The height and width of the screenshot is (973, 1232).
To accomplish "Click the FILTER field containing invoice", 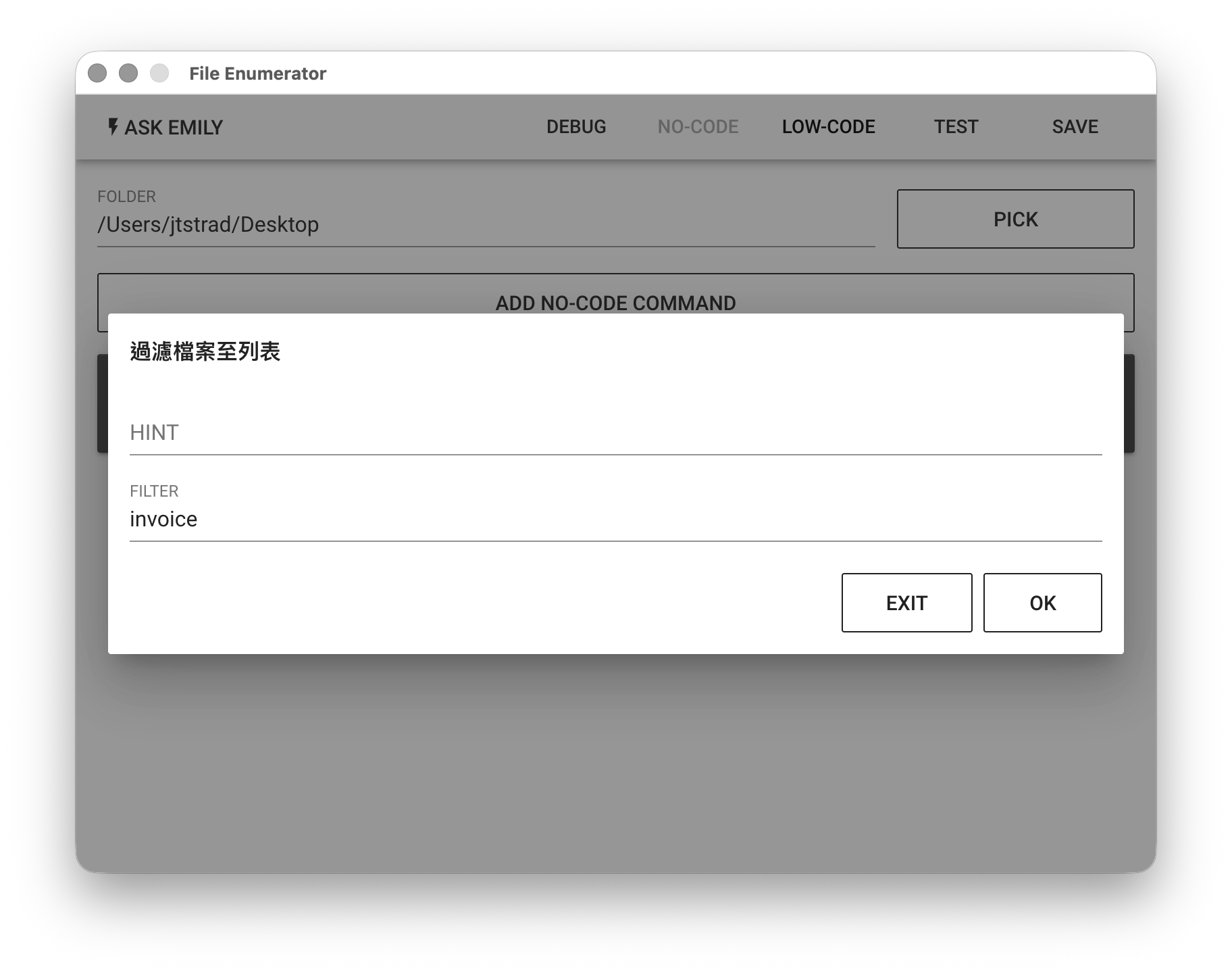I will [615, 519].
